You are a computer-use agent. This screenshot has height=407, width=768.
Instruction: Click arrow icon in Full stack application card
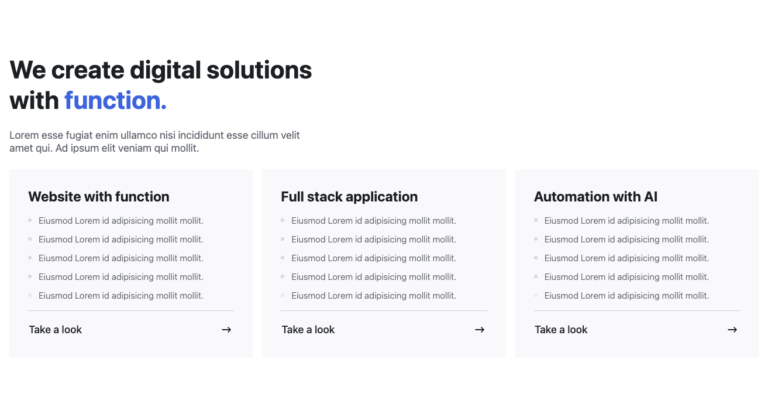pyautogui.click(x=480, y=330)
